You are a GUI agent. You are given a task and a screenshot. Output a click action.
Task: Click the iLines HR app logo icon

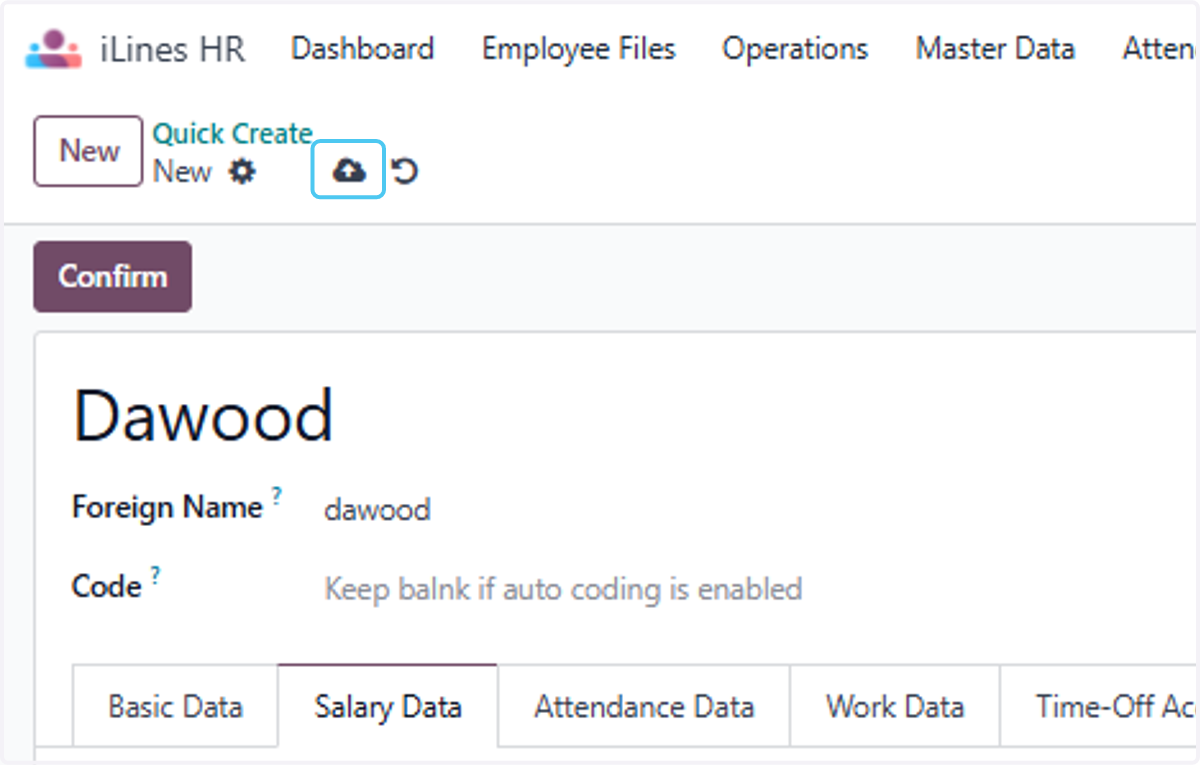tap(54, 49)
